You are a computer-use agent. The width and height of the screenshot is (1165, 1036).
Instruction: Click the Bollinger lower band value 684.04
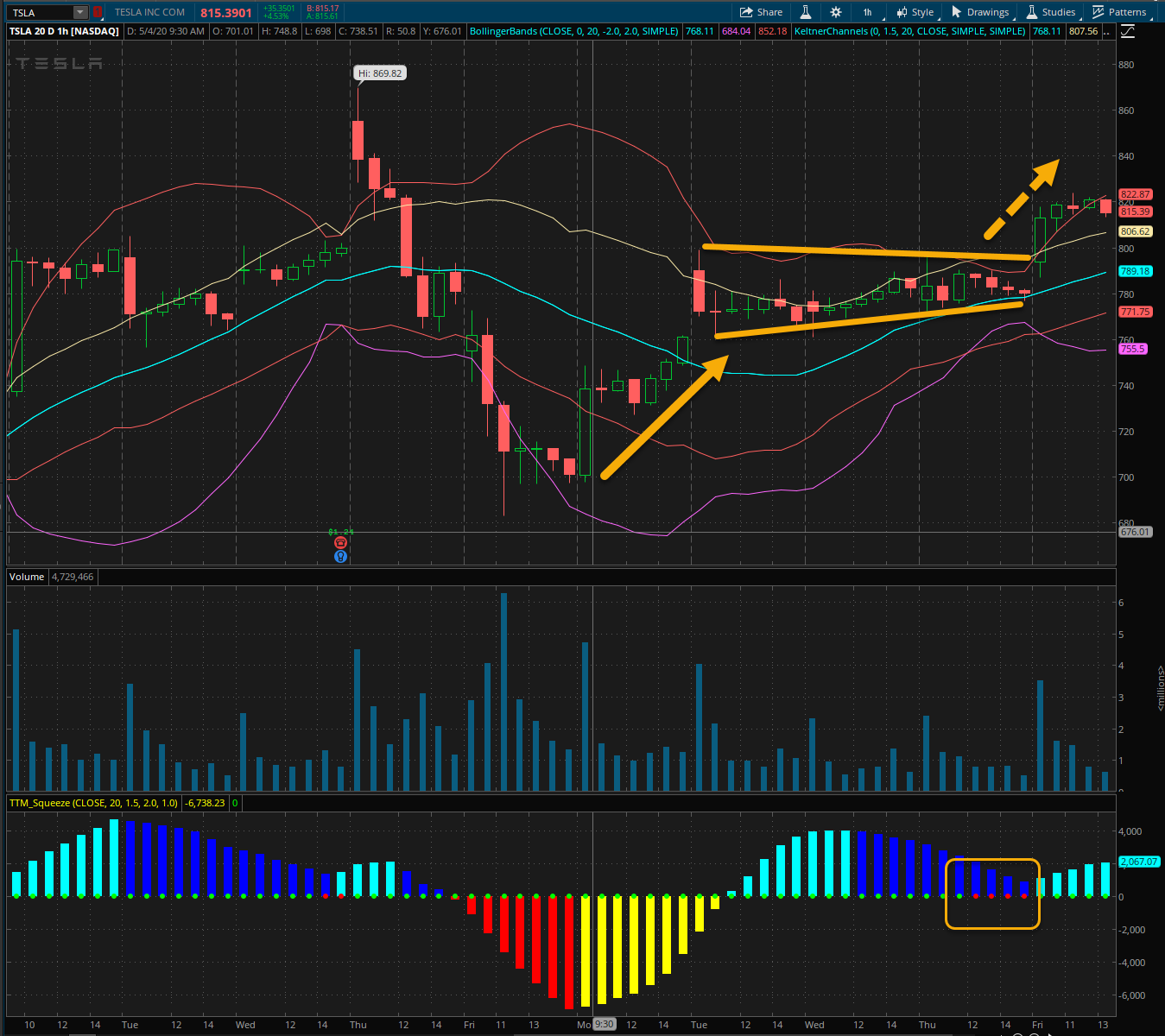click(x=736, y=31)
